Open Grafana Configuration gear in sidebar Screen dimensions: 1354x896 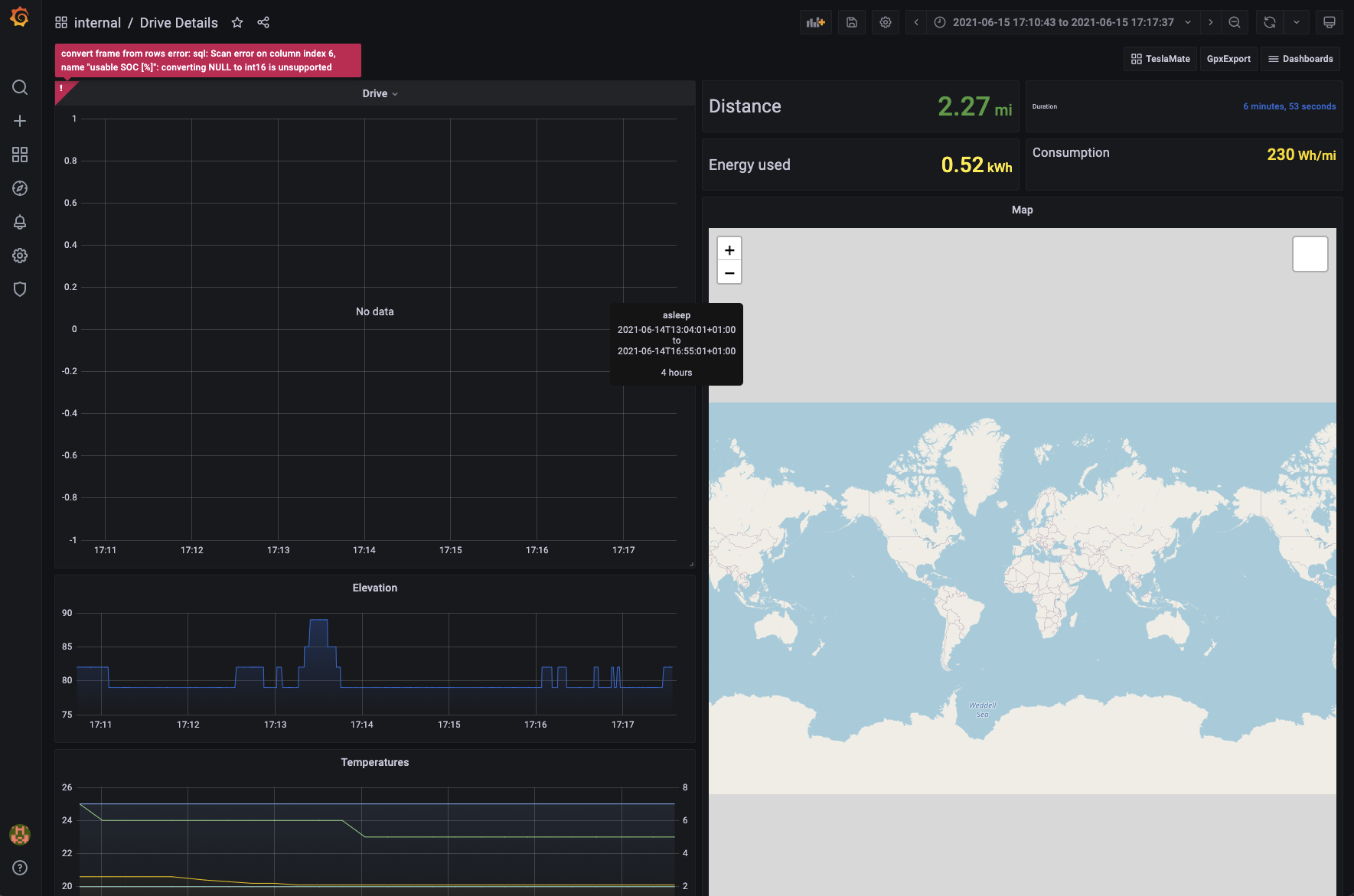click(20, 256)
